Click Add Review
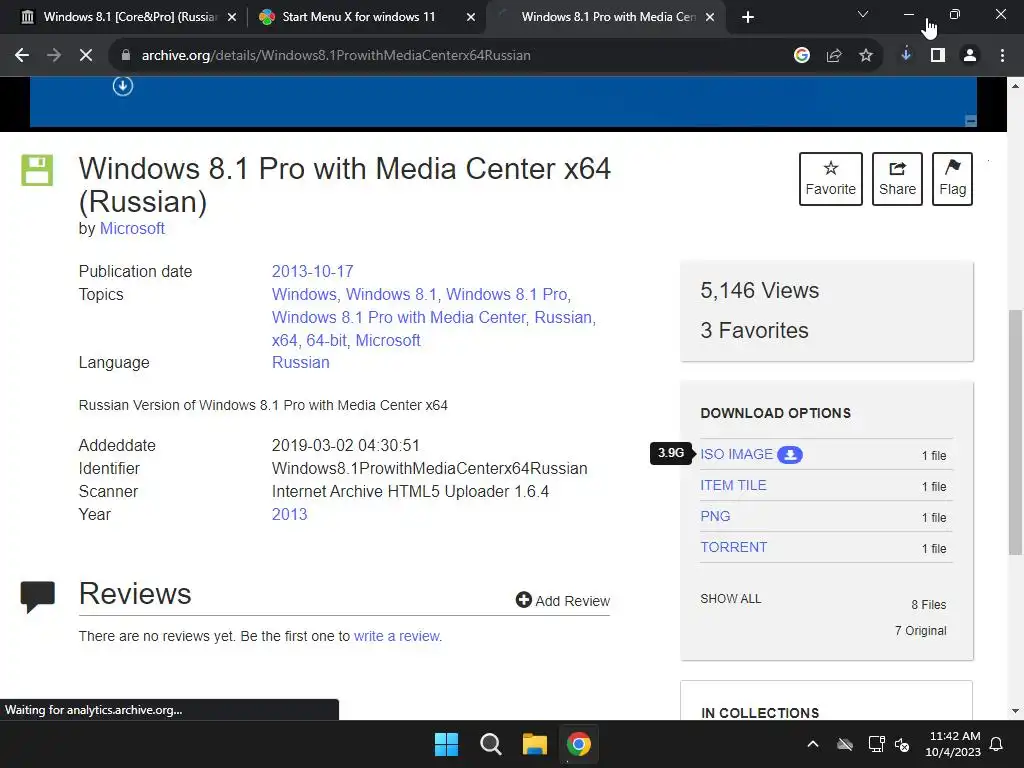 [563, 601]
